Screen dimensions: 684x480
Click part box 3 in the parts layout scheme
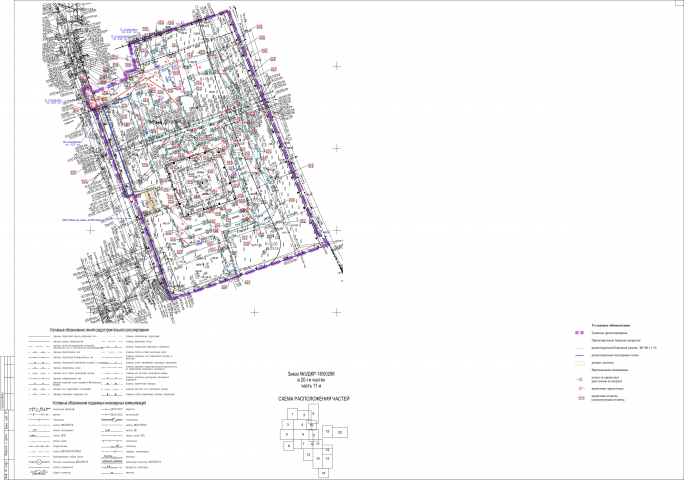288,424
